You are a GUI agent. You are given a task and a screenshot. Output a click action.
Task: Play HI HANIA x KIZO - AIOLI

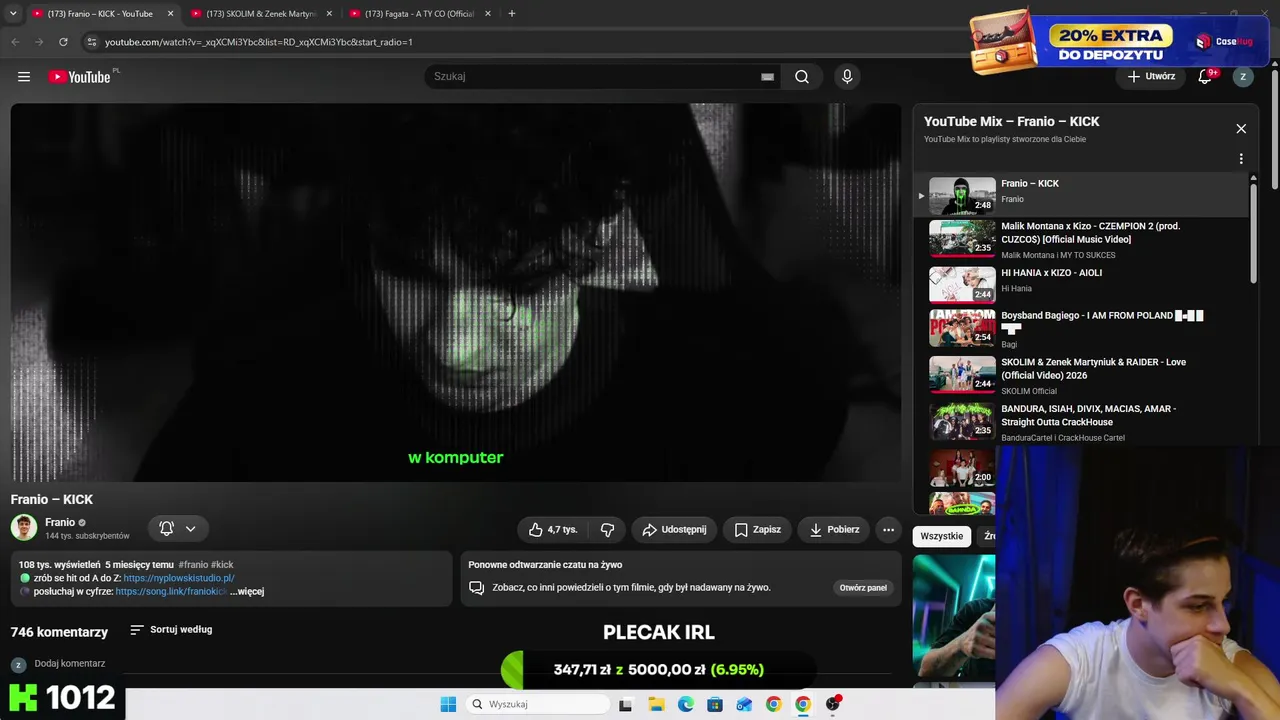1083,283
